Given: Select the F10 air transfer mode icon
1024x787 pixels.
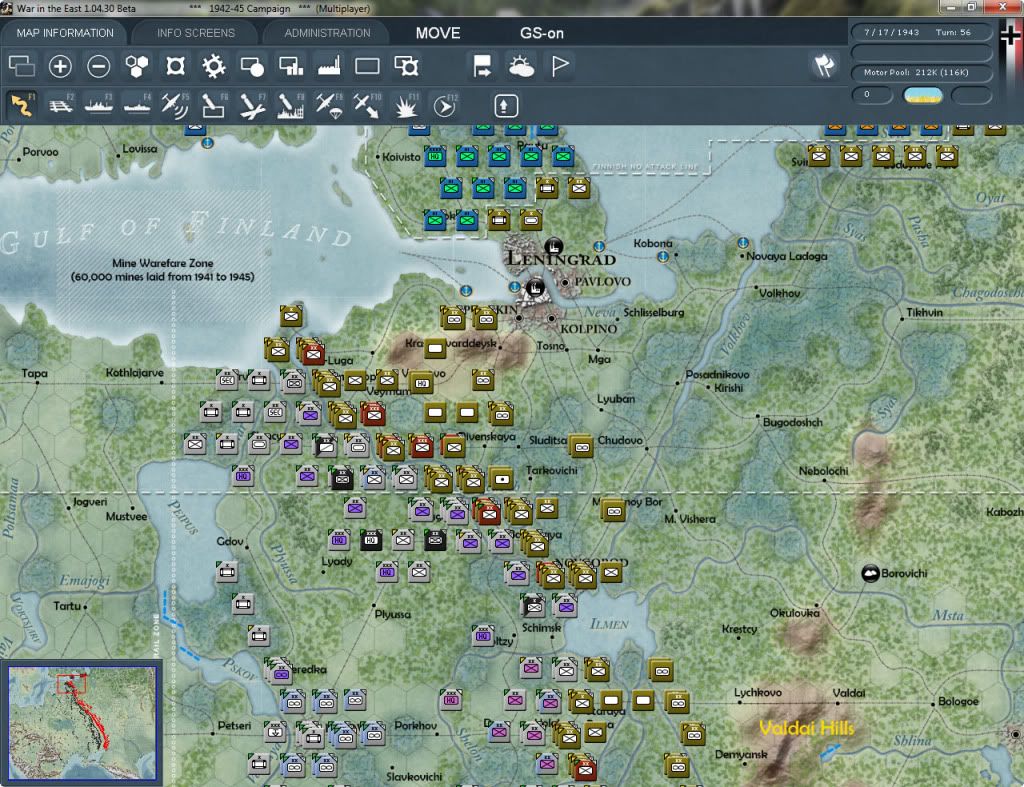Looking at the screenshot, I should [367, 105].
